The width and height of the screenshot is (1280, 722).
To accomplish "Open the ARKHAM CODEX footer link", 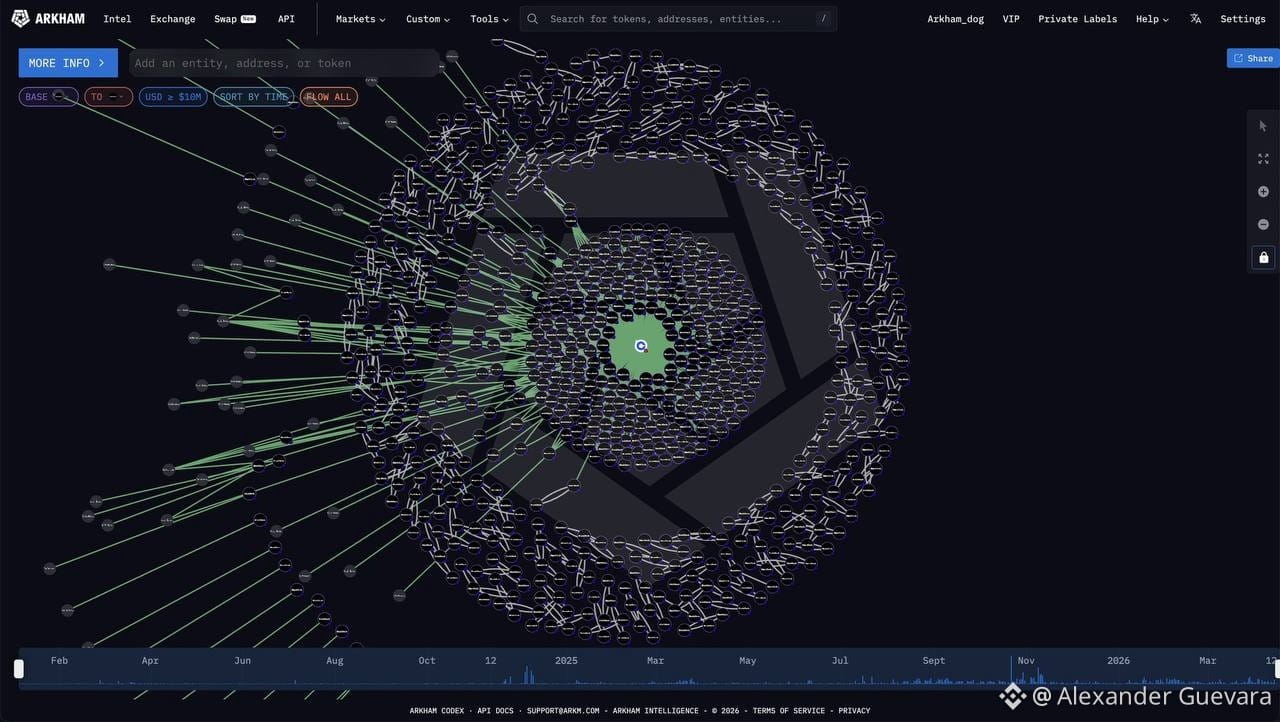I will (437, 711).
